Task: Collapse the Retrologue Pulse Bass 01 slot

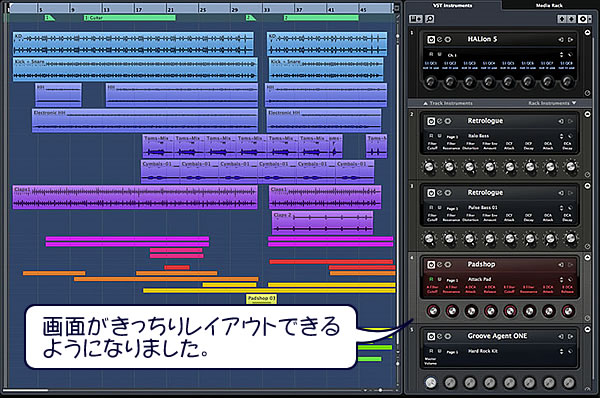Action: tap(587, 186)
